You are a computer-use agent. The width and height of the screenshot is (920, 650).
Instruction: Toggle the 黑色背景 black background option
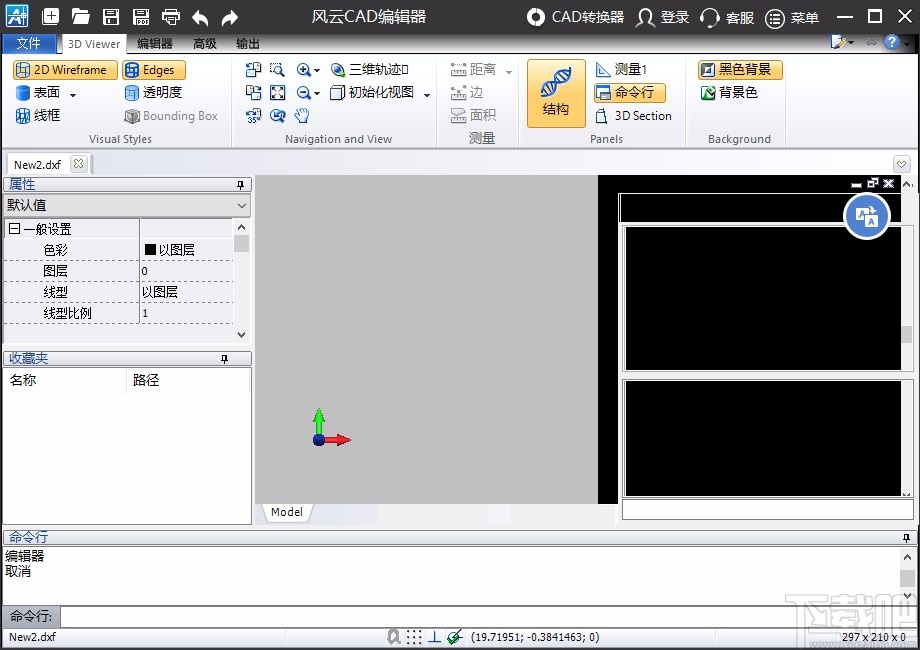coord(740,70)
